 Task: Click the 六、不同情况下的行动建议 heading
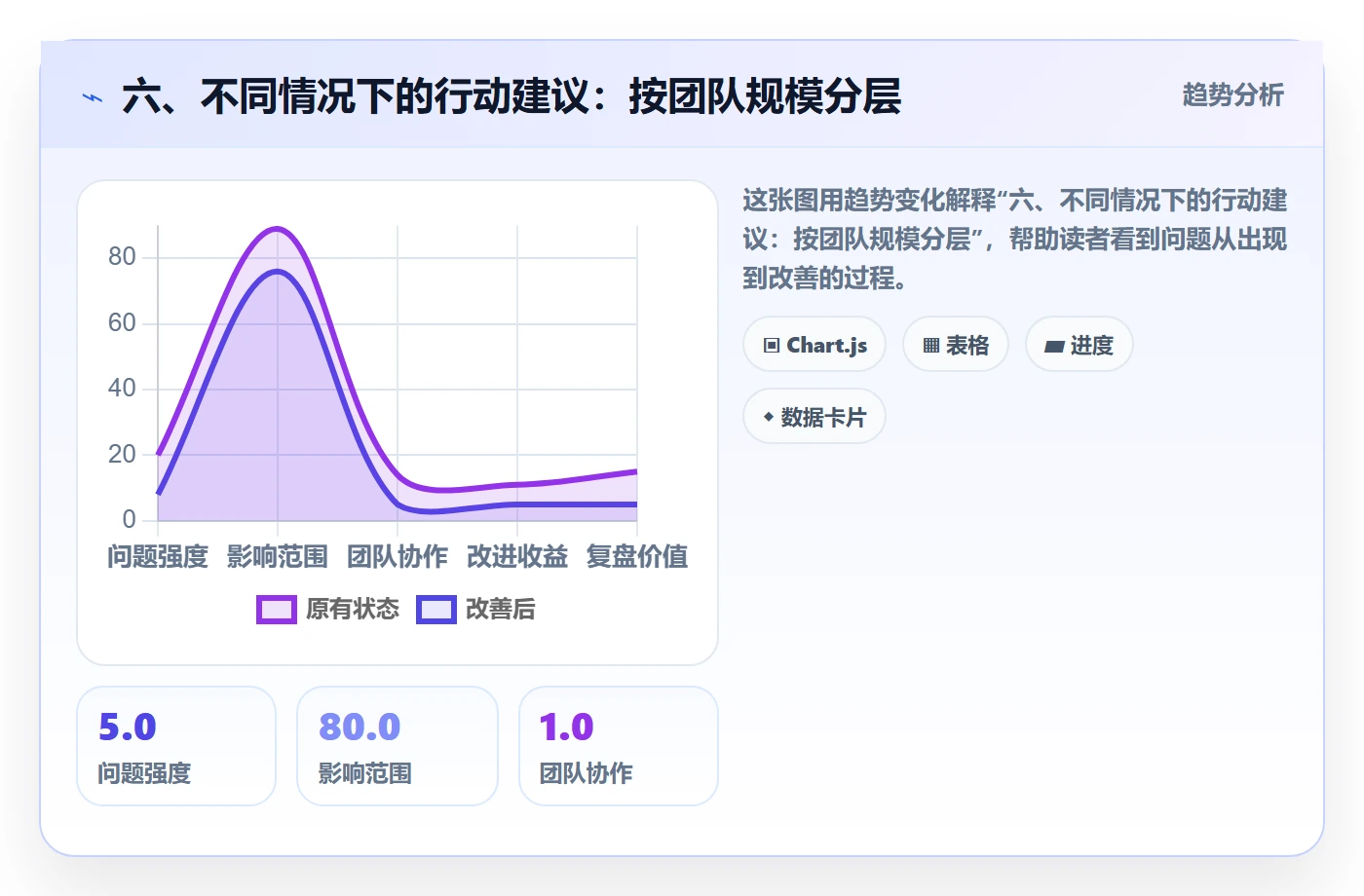[511, 96]
